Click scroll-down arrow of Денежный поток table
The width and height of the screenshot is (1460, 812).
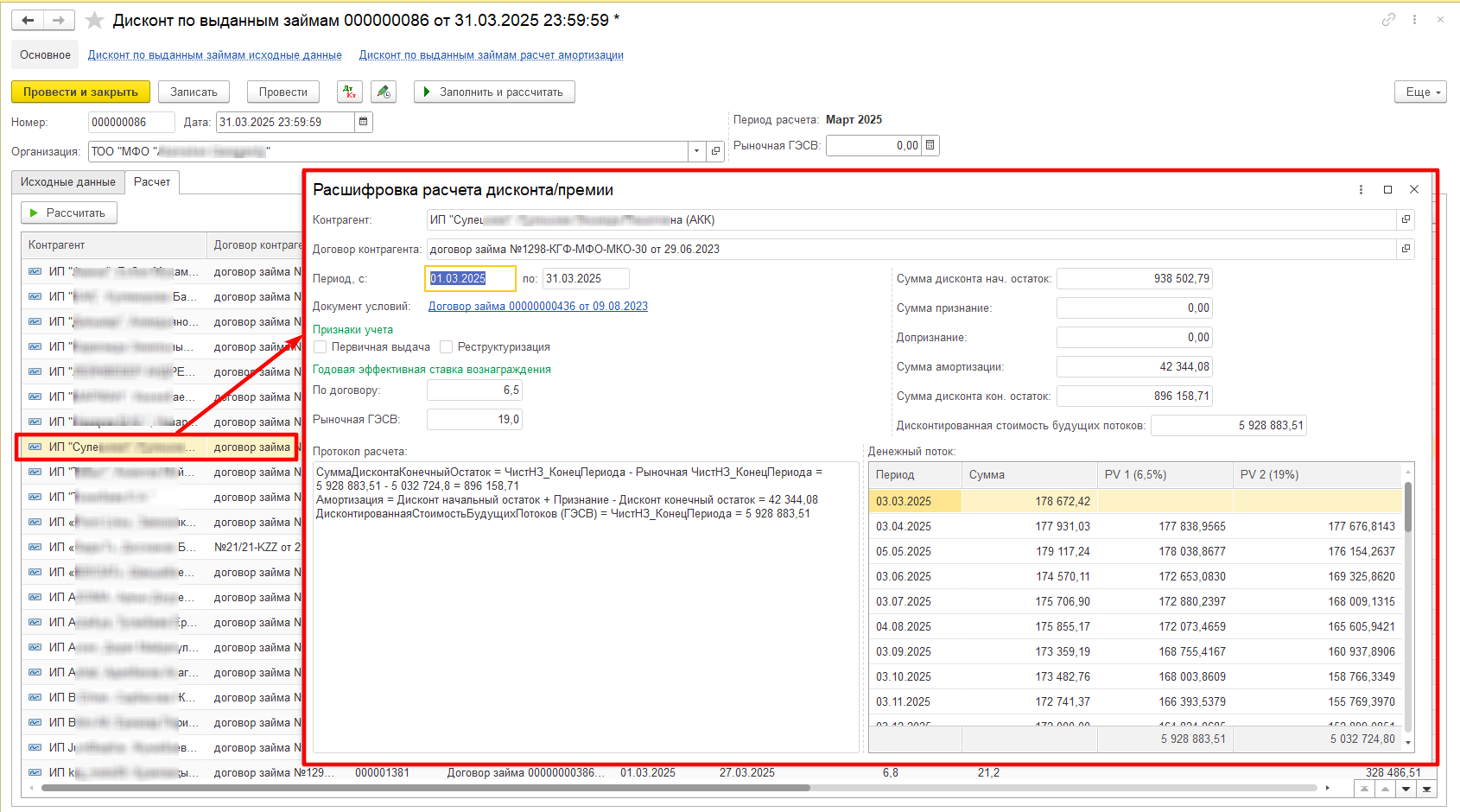1408,742
